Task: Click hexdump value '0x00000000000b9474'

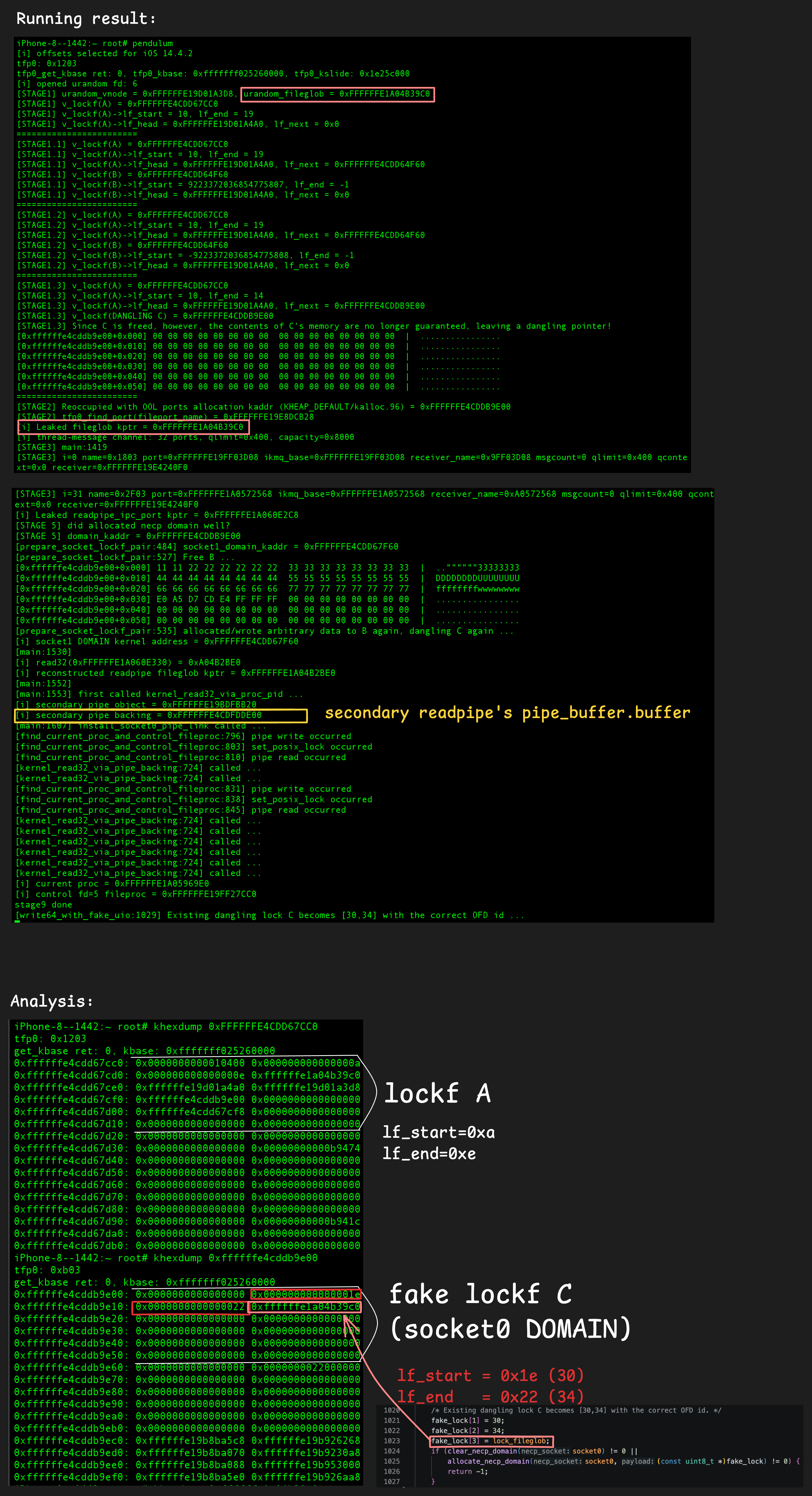Action: point(305,1148)
